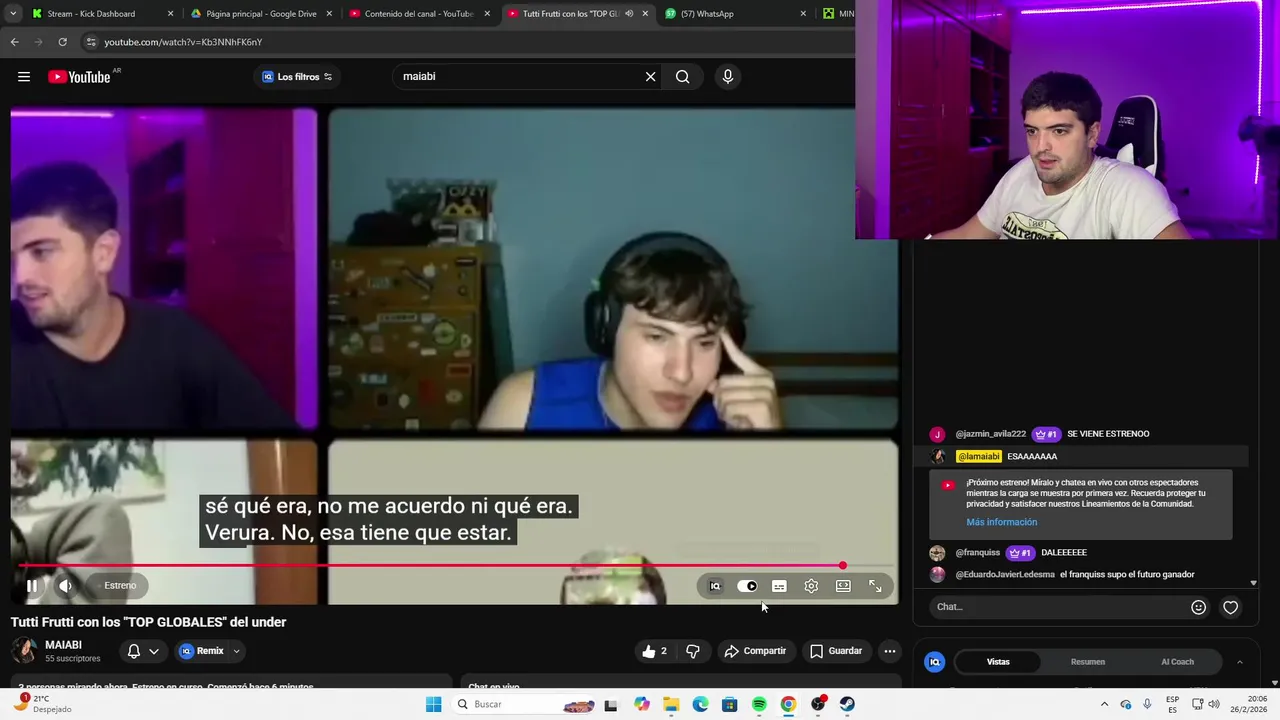The width and height of the screenshot is (1280, 720).
Task: Open the YouTube hamburger guide menu
Action: coord(24,77)
